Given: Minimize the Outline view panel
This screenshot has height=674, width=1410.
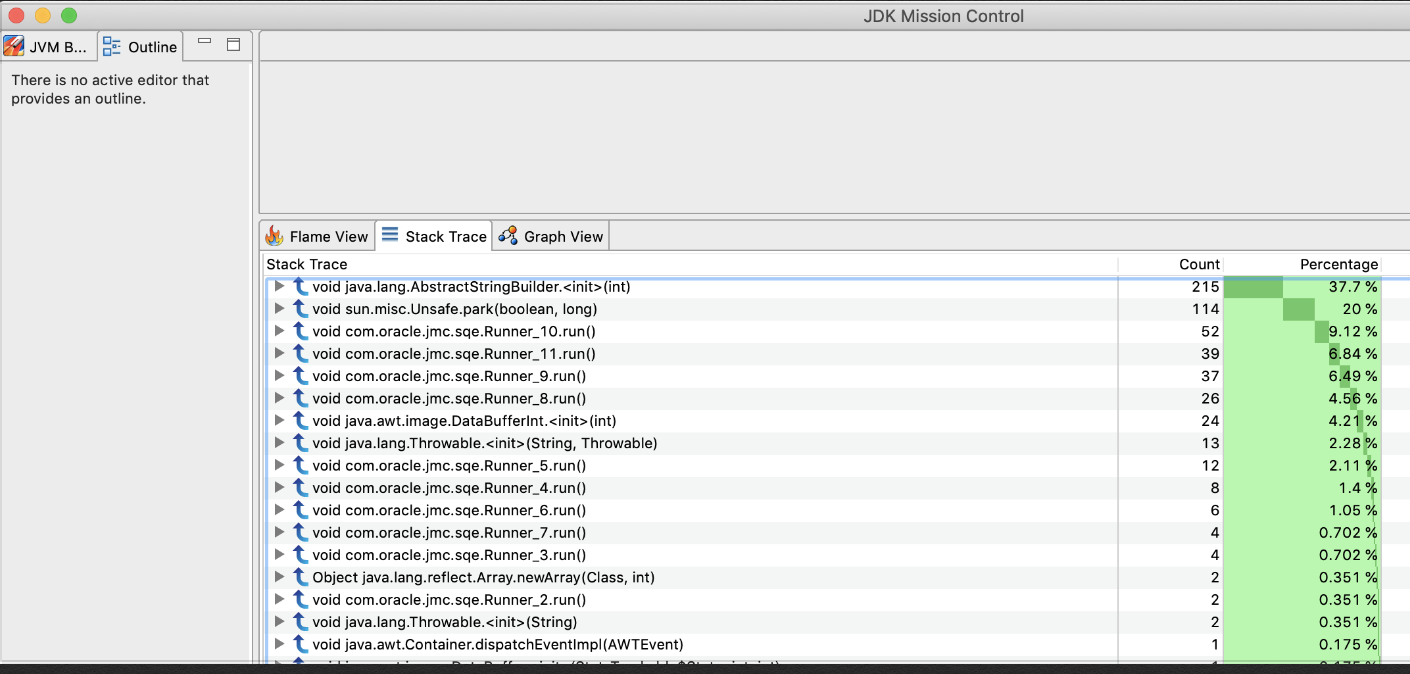Looking at the screenshot, I should point(205,43).
